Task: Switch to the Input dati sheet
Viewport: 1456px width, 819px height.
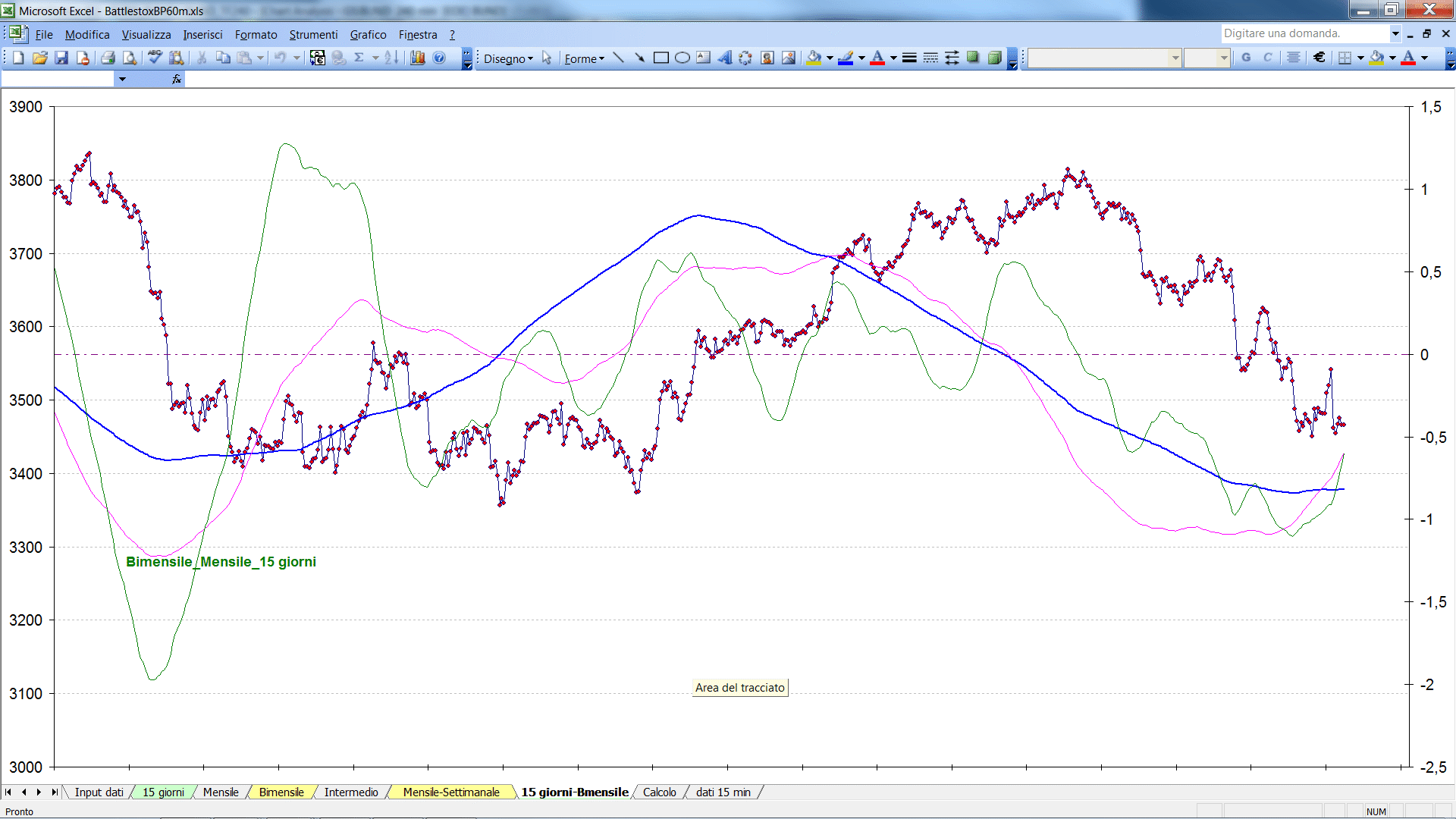Action: [99, 792]
